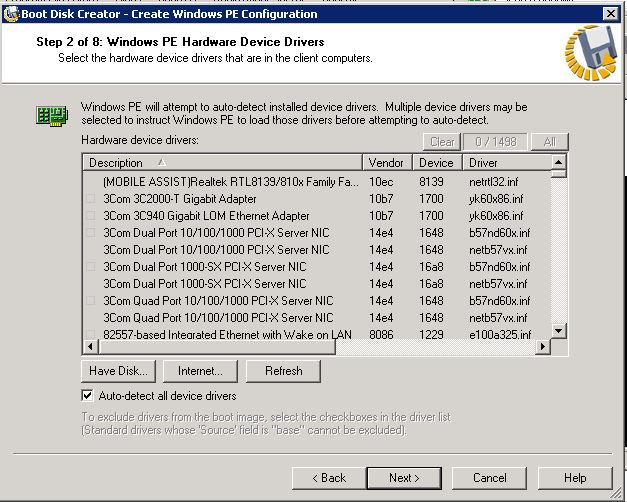Select 82557-based Integrated Ethernet with Wake on LAN
The image size is (627, 502).
click(317, 334)
